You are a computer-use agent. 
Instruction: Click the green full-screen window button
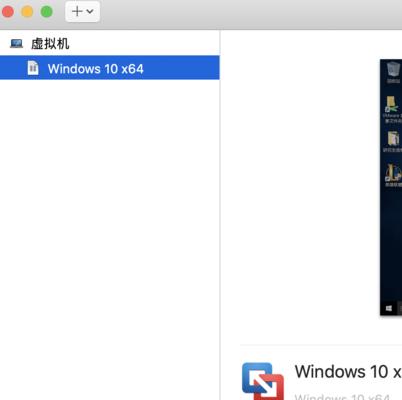[x=47, y=12]
